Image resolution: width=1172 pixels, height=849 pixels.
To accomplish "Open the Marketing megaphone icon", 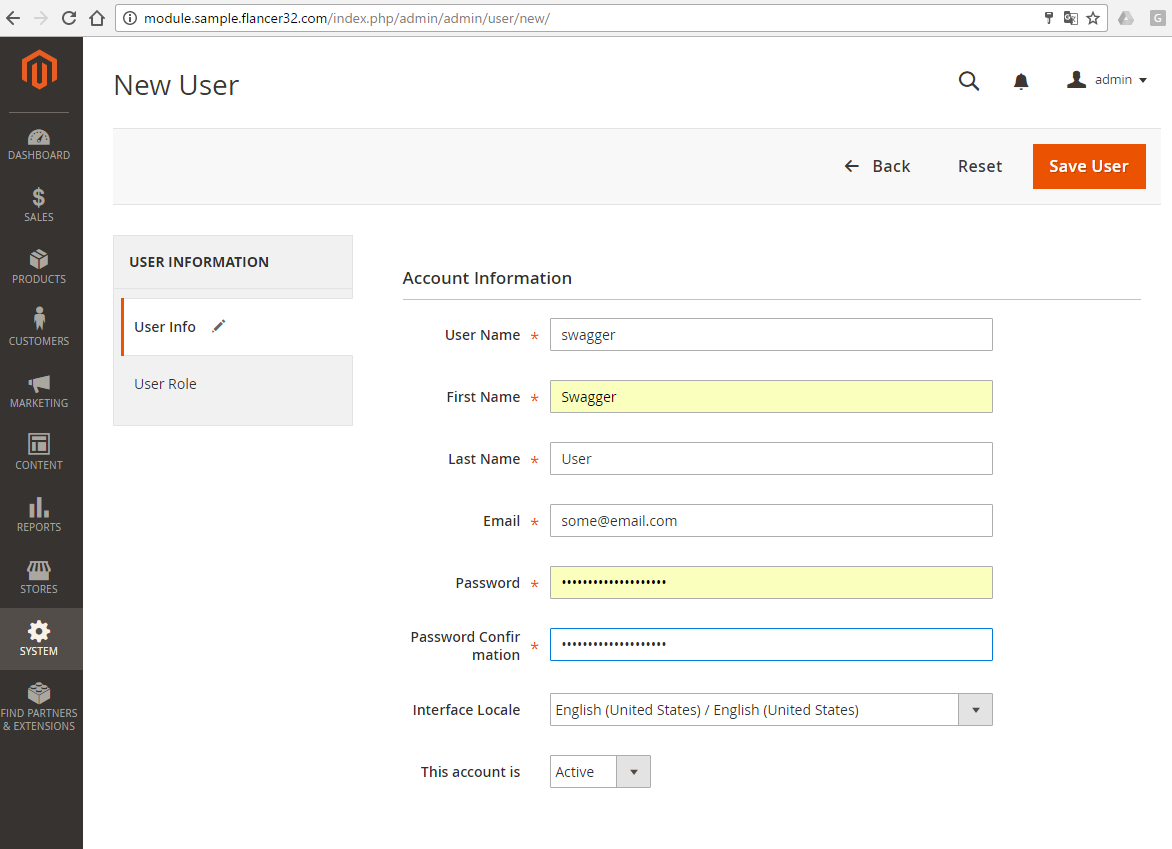I will (39, 383).
